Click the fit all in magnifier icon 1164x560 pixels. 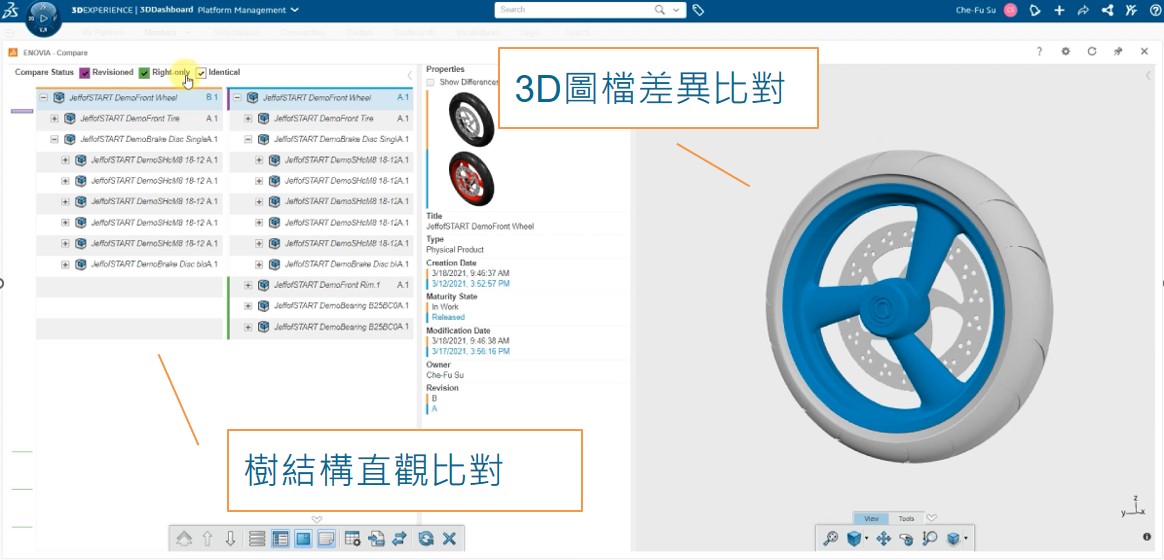[831, 538]
